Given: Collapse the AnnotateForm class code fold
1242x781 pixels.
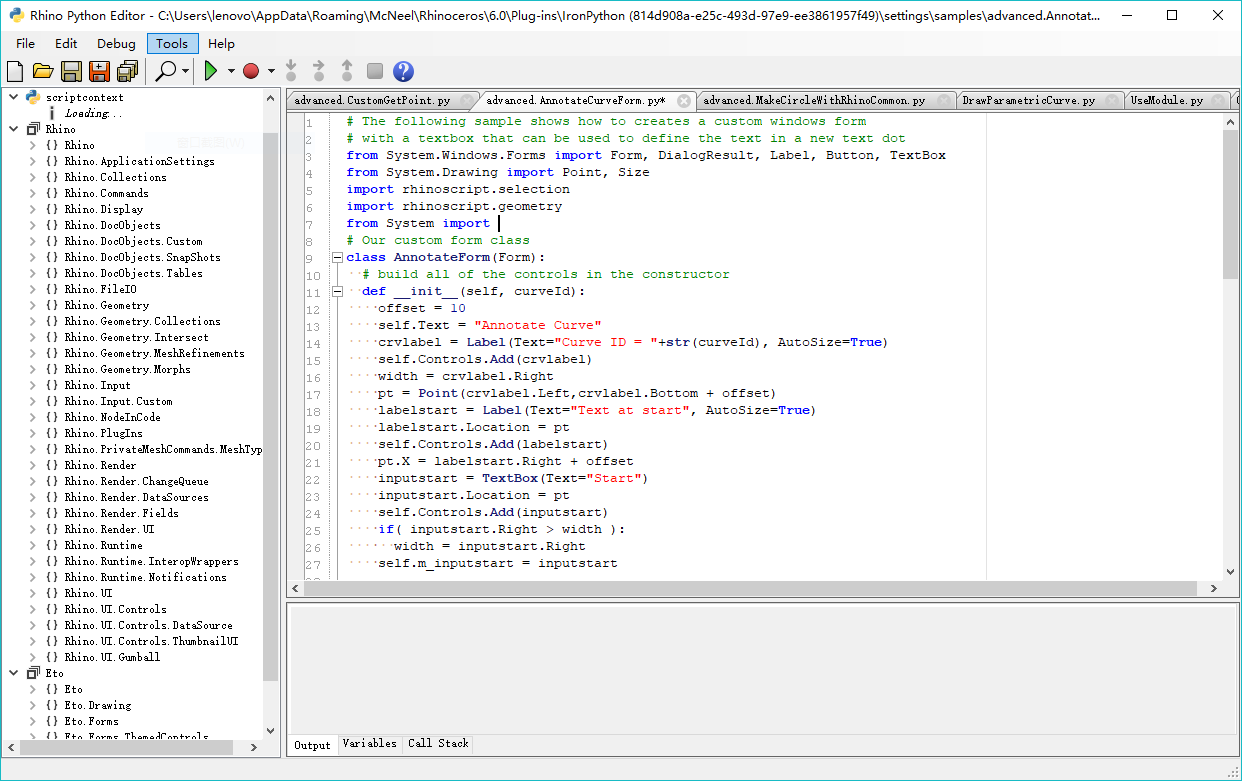Looking at the screenshot, I should click(x=337, y=256).
